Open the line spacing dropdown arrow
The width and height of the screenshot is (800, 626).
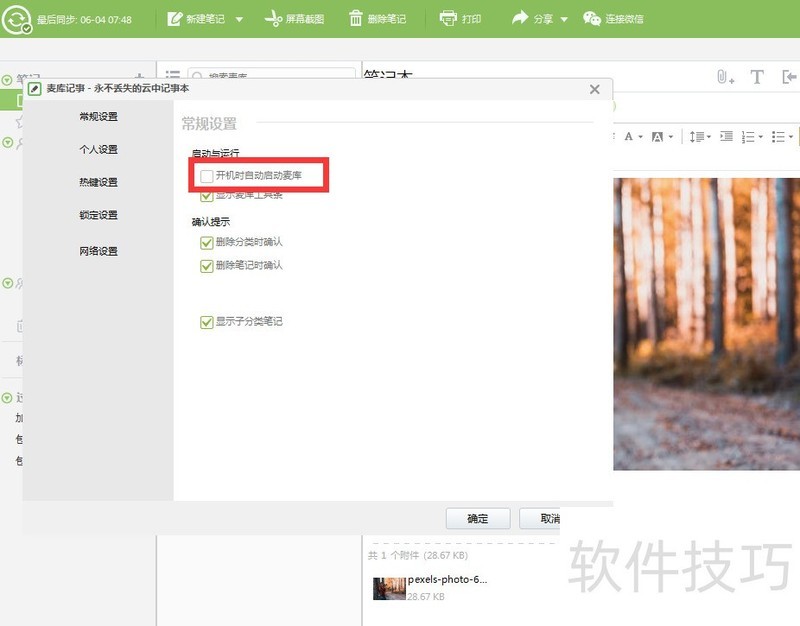click(709, 137)
